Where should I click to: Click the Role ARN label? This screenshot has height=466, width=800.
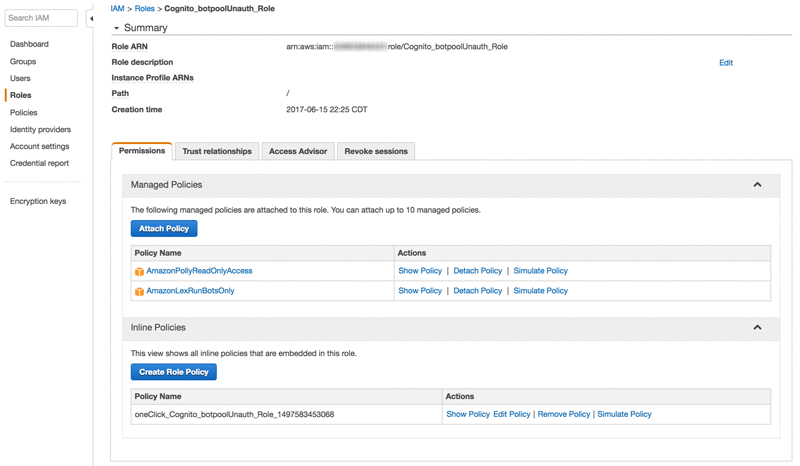pyautogui.click(x=130, y=46)
